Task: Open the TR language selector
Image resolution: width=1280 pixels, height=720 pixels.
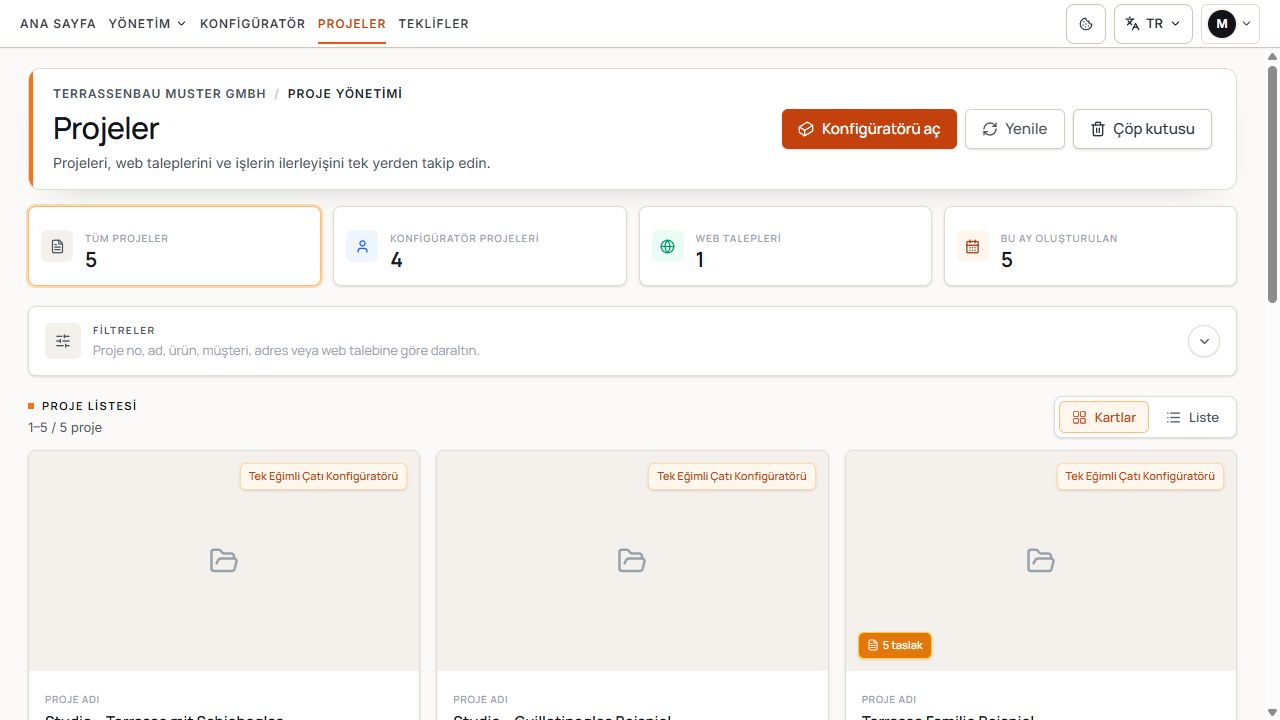Action: coord(1153,24)
